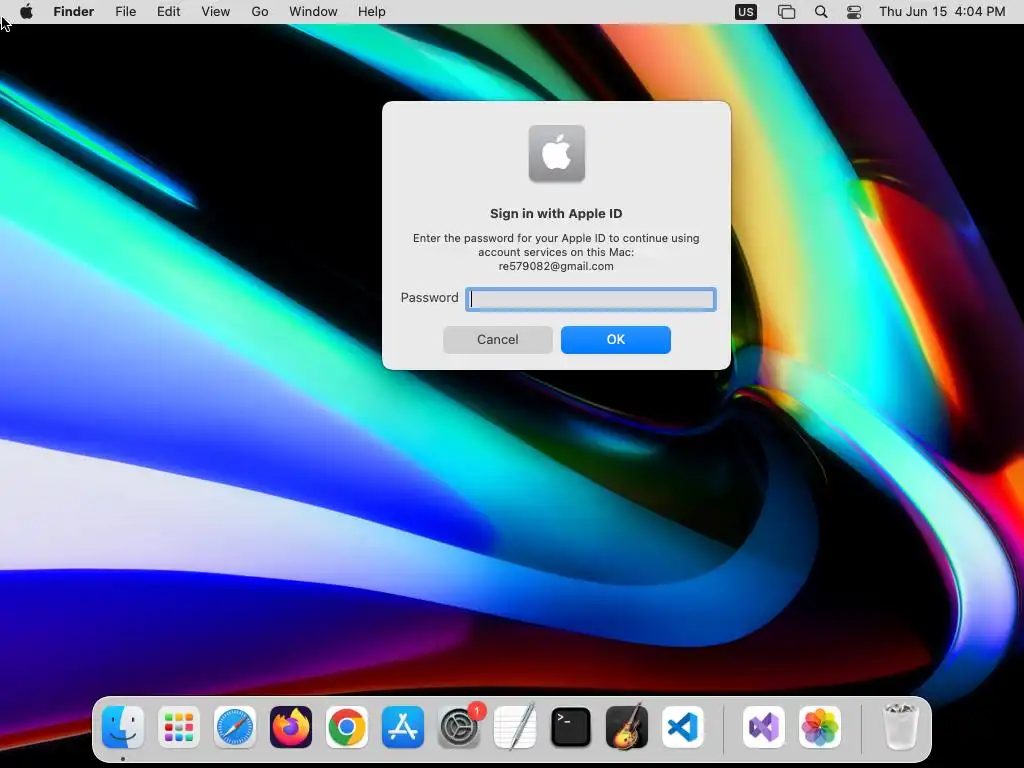Open the Apple menu
1024x768 pixels.
27,11
